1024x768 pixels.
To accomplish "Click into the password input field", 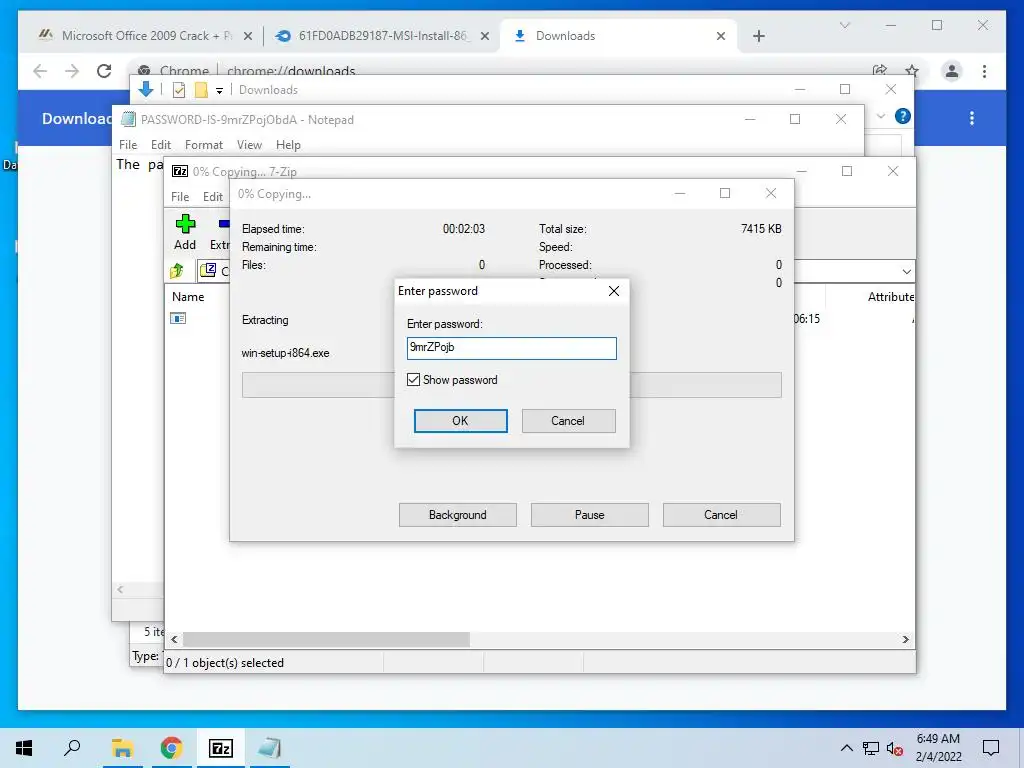I will coord(511,347).
